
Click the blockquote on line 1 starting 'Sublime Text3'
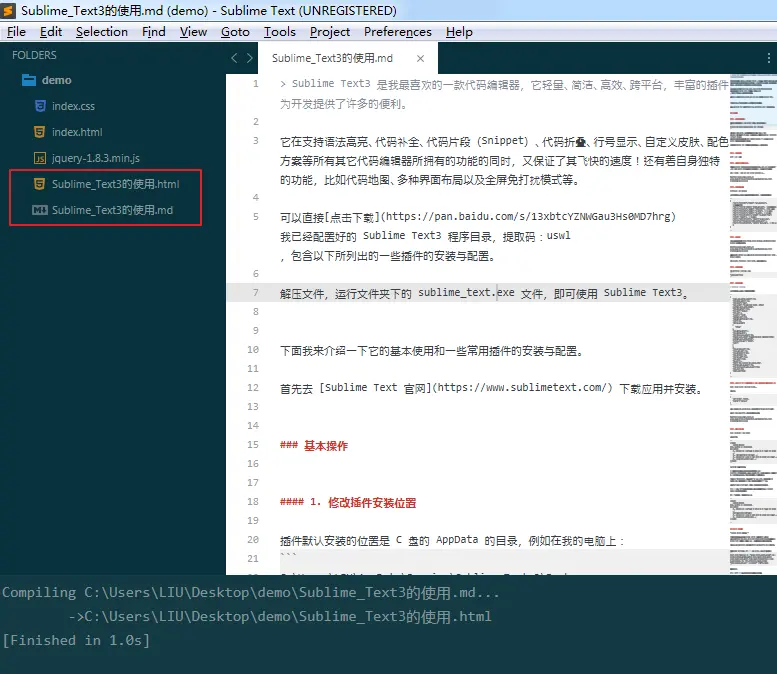[504, 94]
